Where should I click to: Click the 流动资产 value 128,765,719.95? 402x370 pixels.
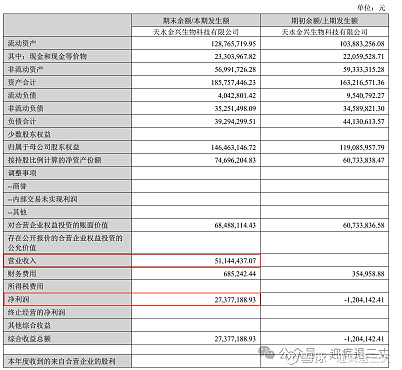[233, 44]
